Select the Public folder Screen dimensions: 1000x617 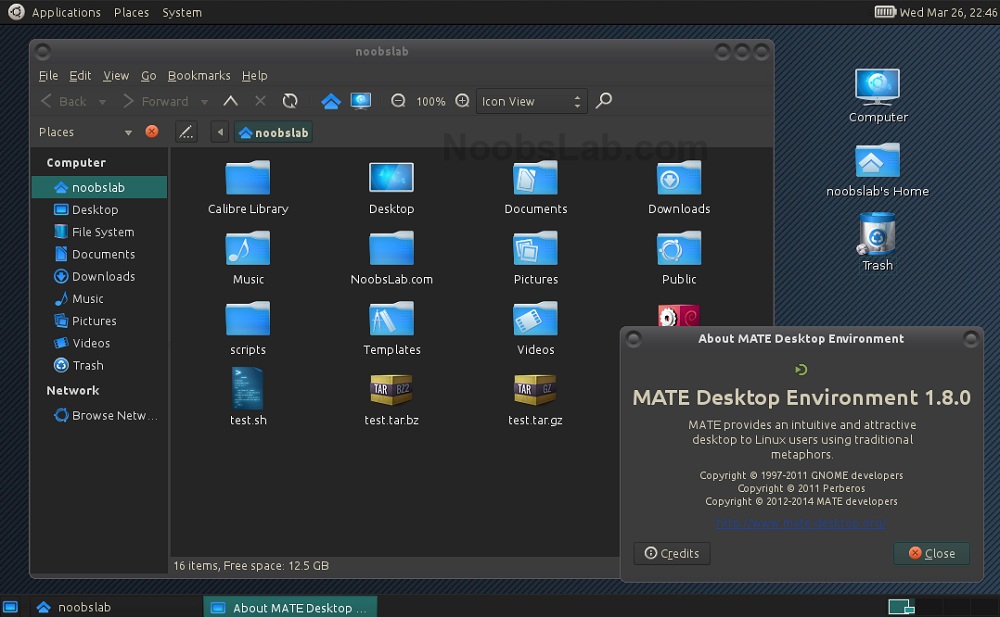pyautogui.click(x=679, y=258)
